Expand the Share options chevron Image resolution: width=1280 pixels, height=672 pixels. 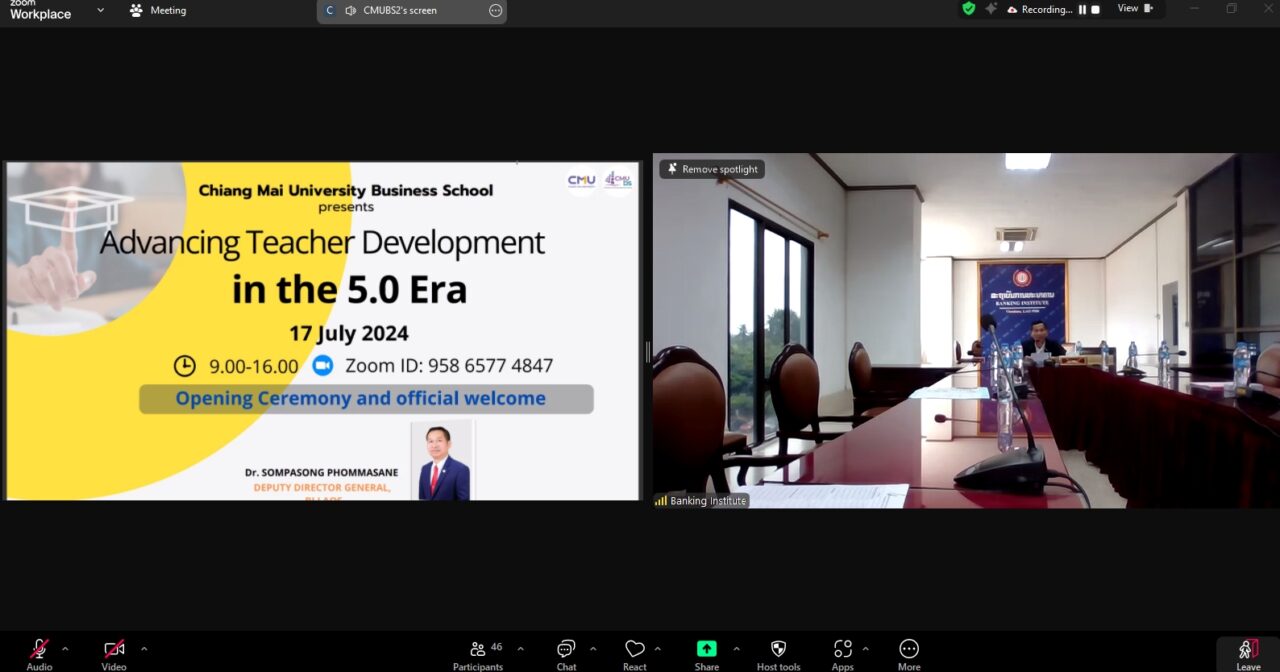737,648
